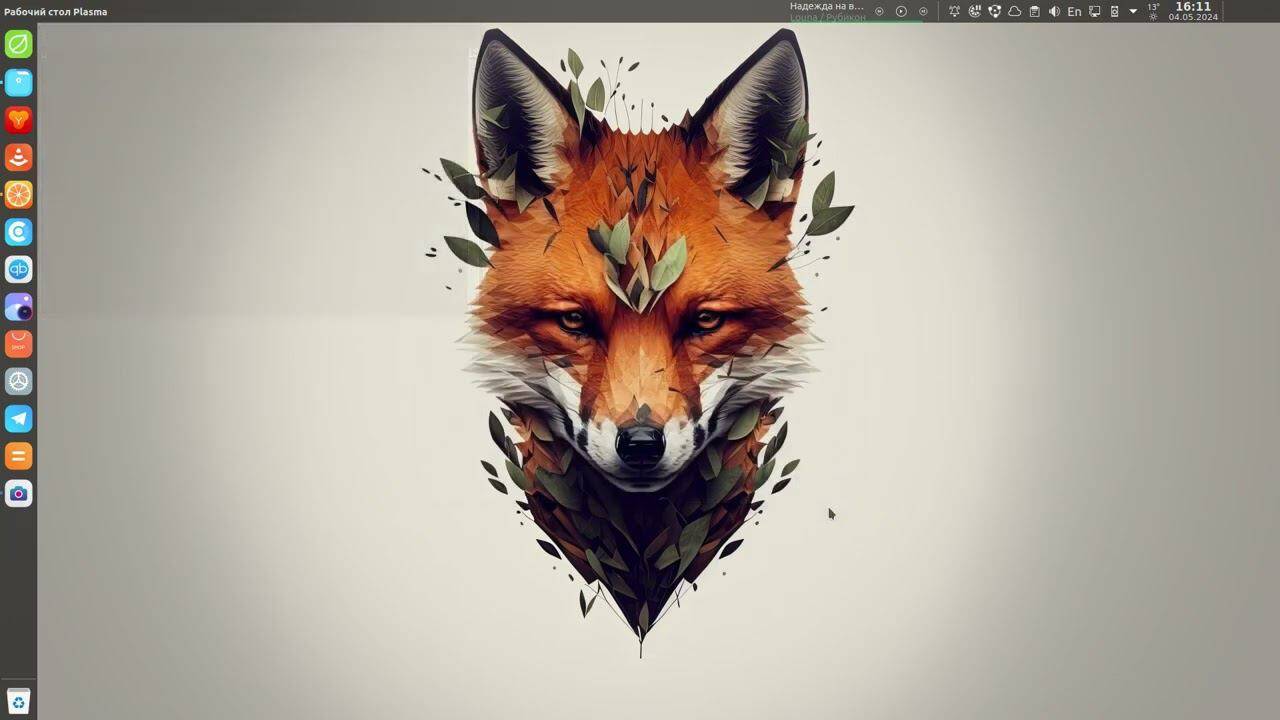Open VLC media player

[x=19, y=157]
